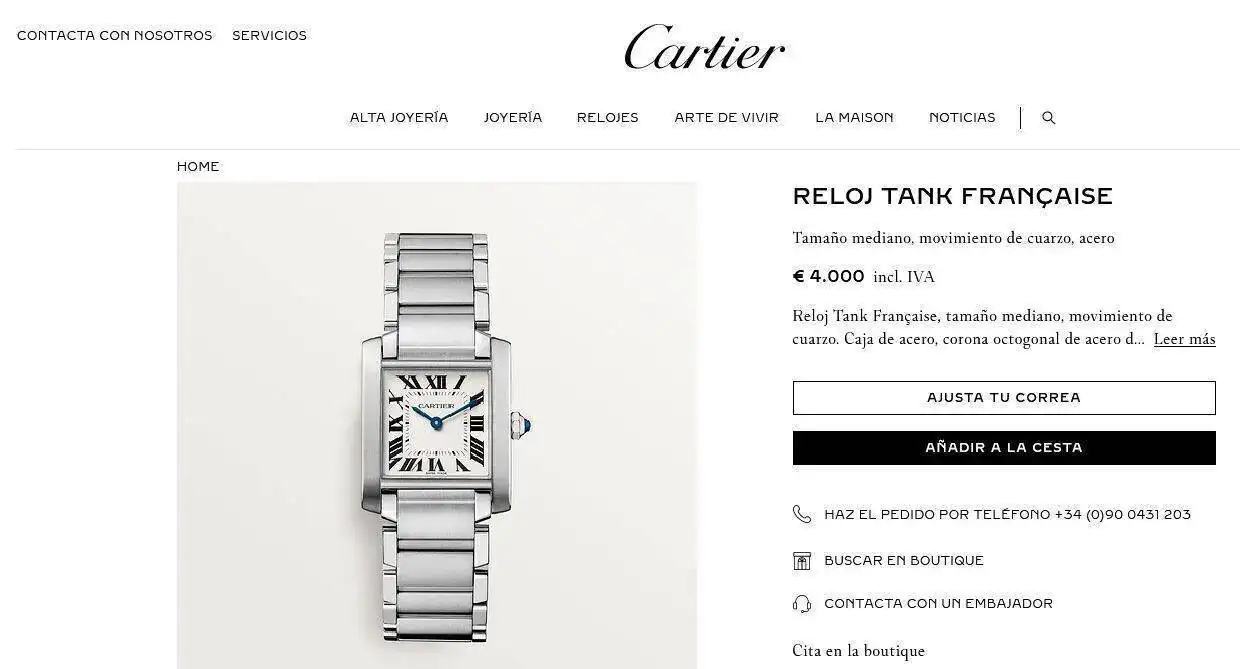Open the Noticias menu

pyautogui.click(x=962, y=118)
